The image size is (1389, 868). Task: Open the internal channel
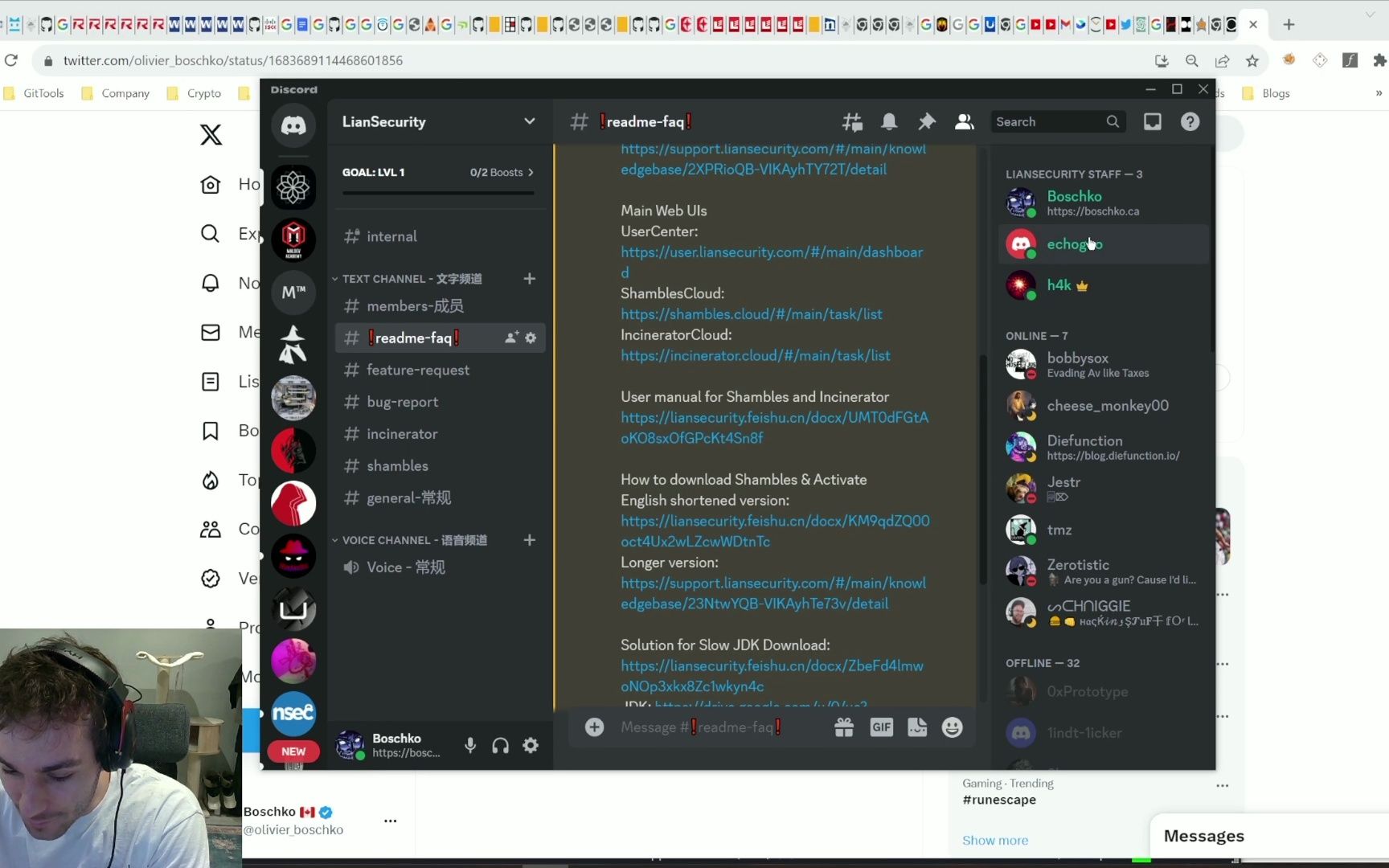tap(440, 236)
